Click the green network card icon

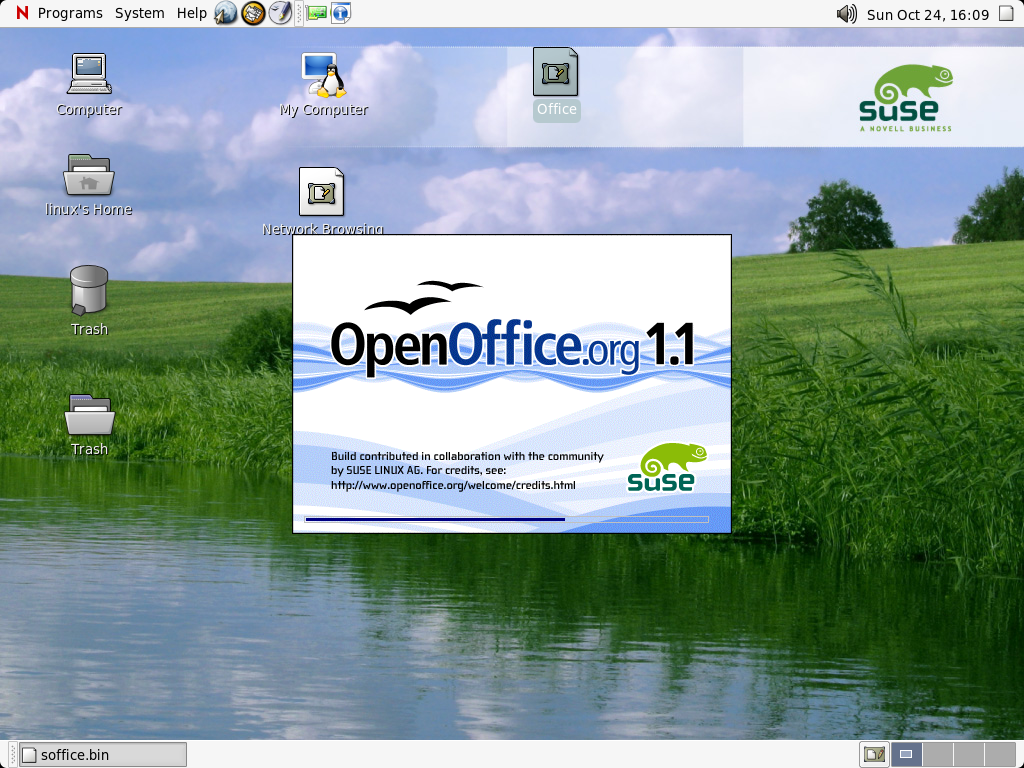coord(317,13)
